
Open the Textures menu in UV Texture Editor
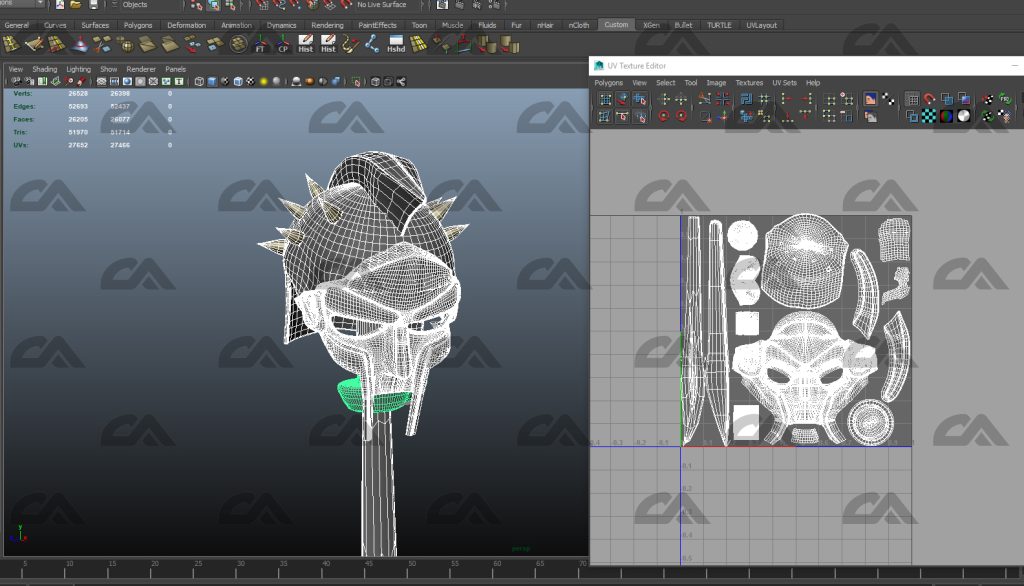(x=751, y=83)
